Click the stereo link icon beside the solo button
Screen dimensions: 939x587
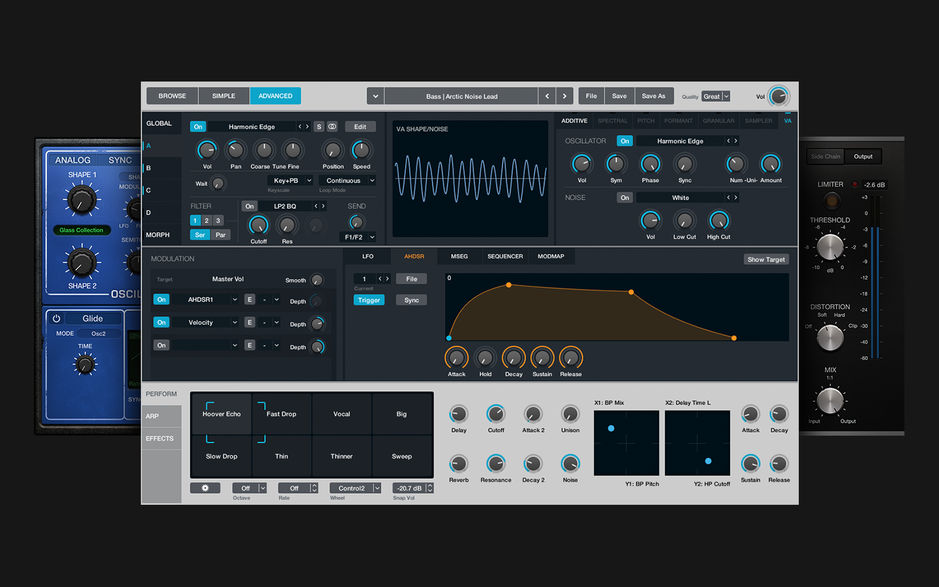click(334, 127)
